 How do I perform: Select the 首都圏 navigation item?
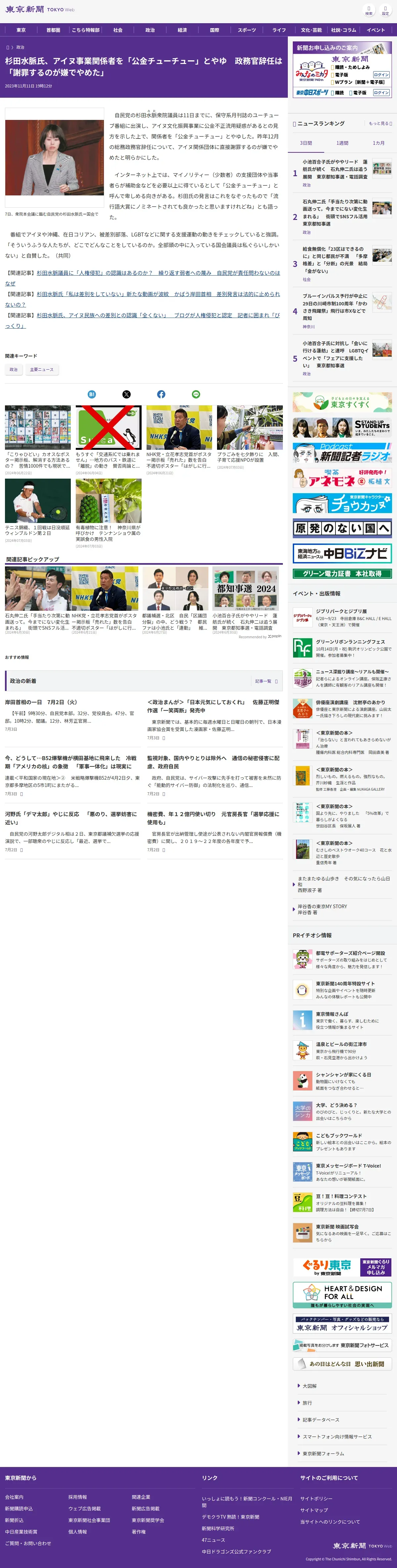tap(54, 30)
